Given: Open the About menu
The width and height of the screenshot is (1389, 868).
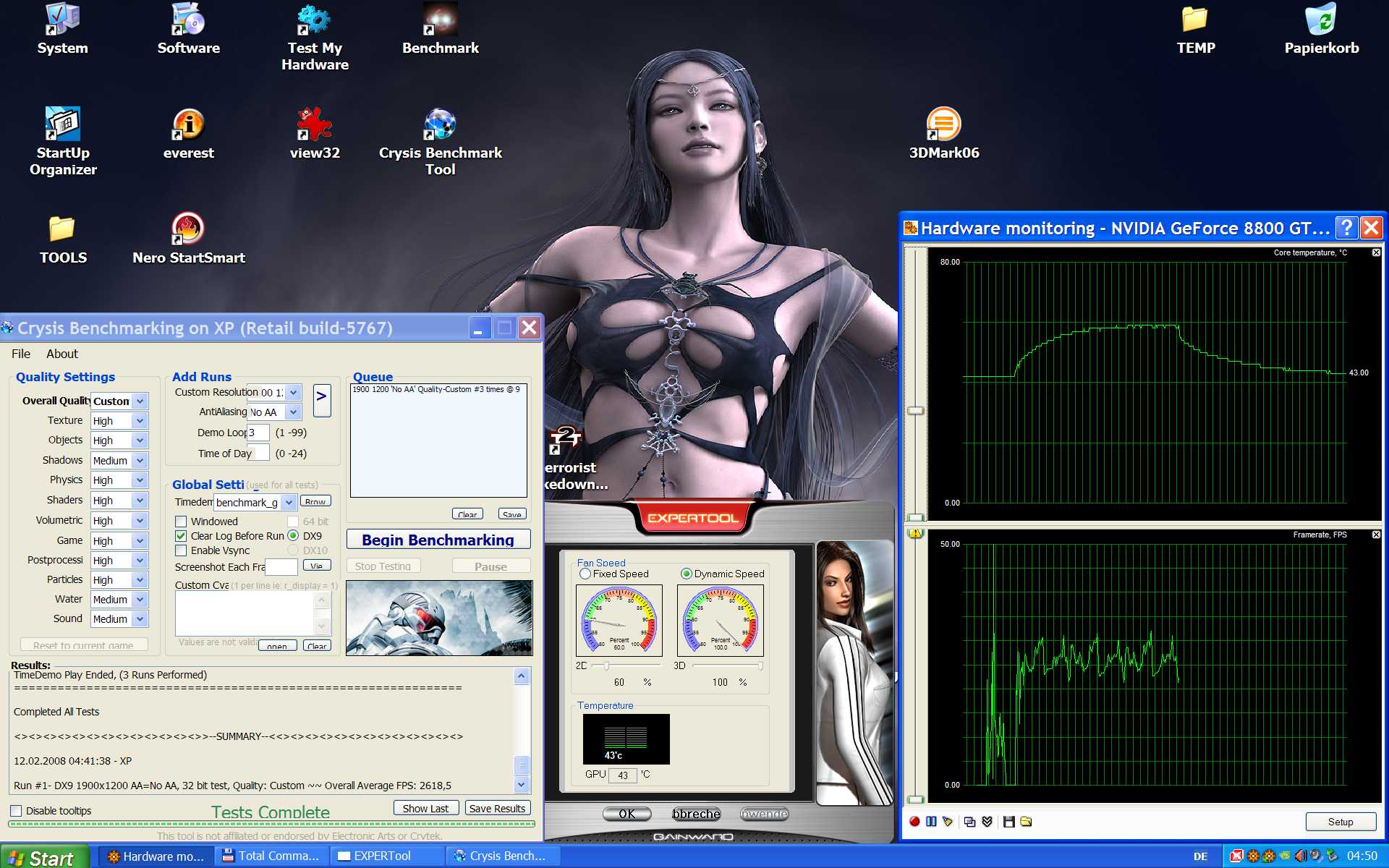Looking at the screenshot, I should [62, 354].
